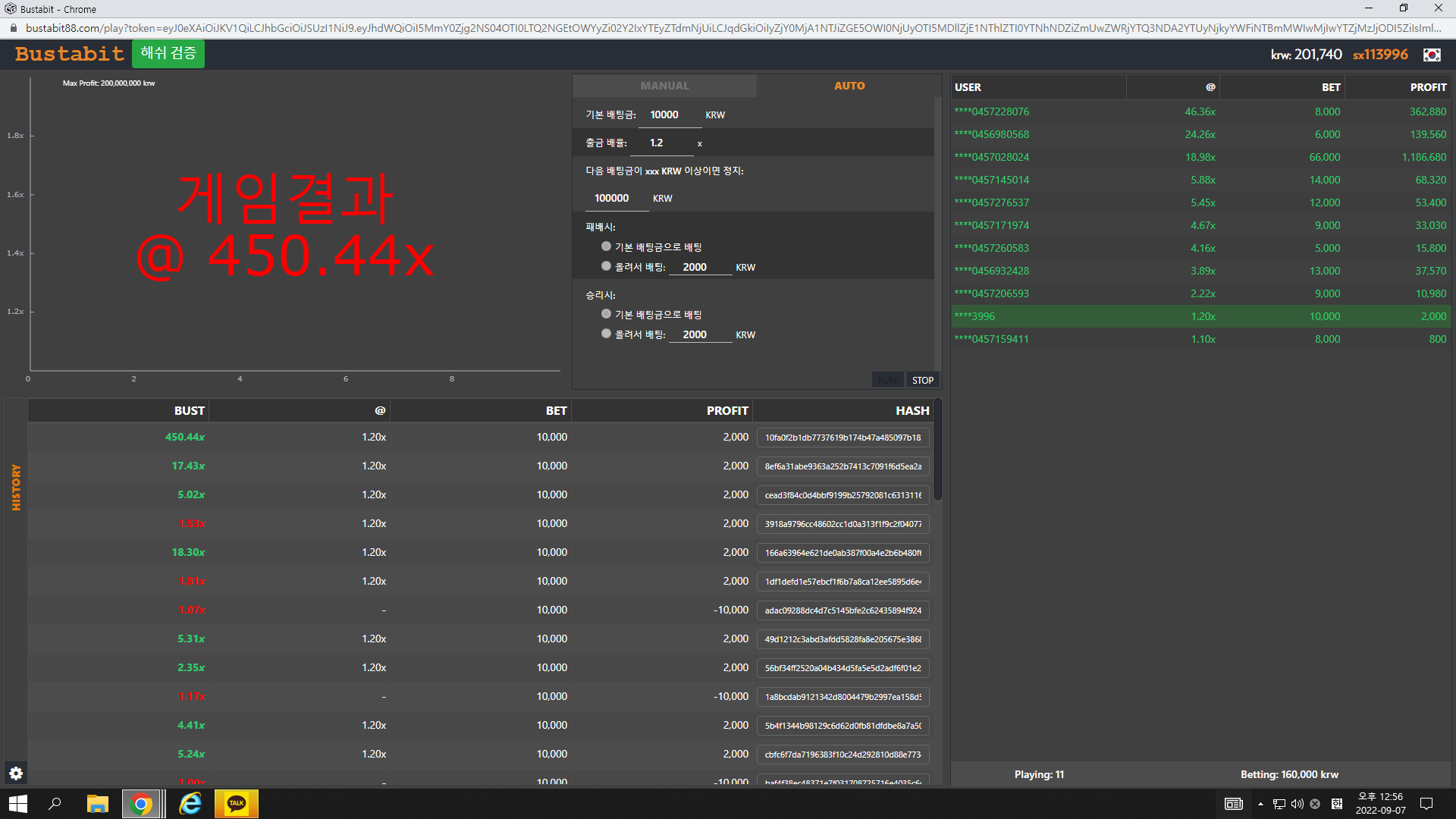Show hidden system tray icons
Screen dimensions: 1456x819
pyautogui.click(x=1260, y=804)
